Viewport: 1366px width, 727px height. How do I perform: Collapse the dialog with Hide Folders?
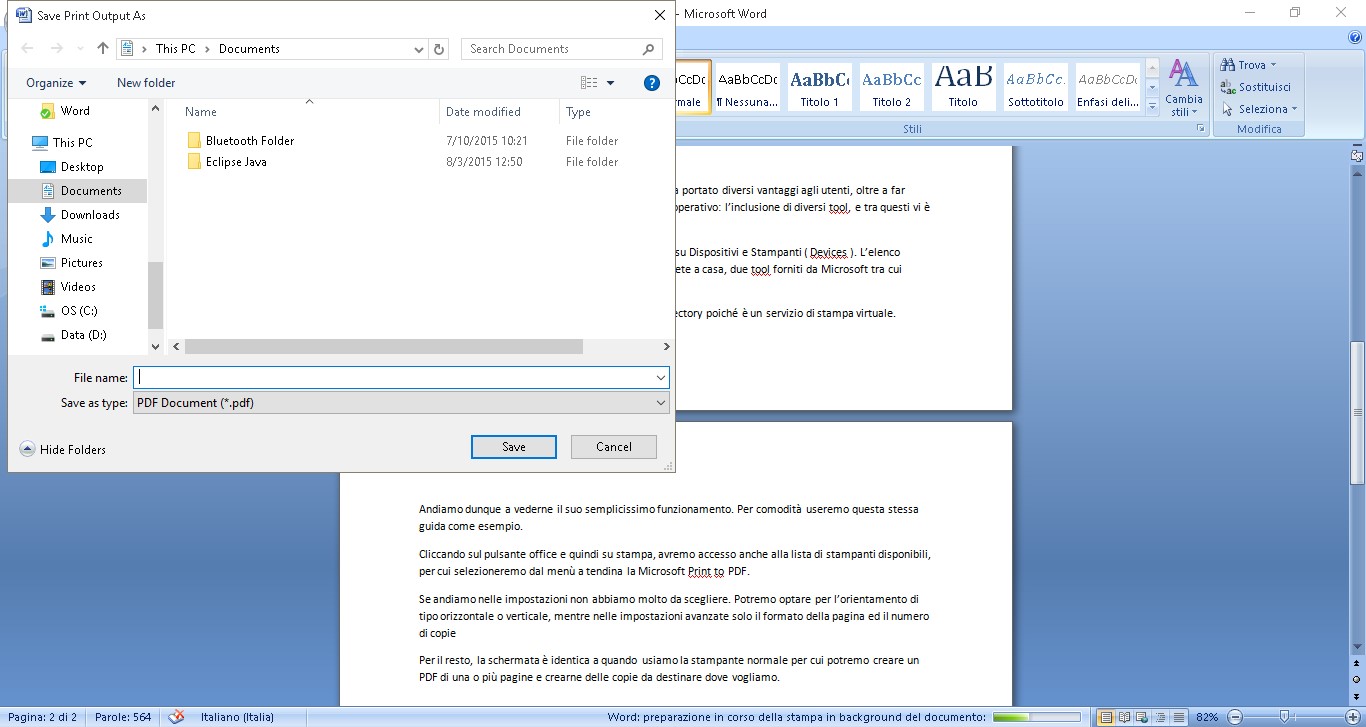coord(63,450)
